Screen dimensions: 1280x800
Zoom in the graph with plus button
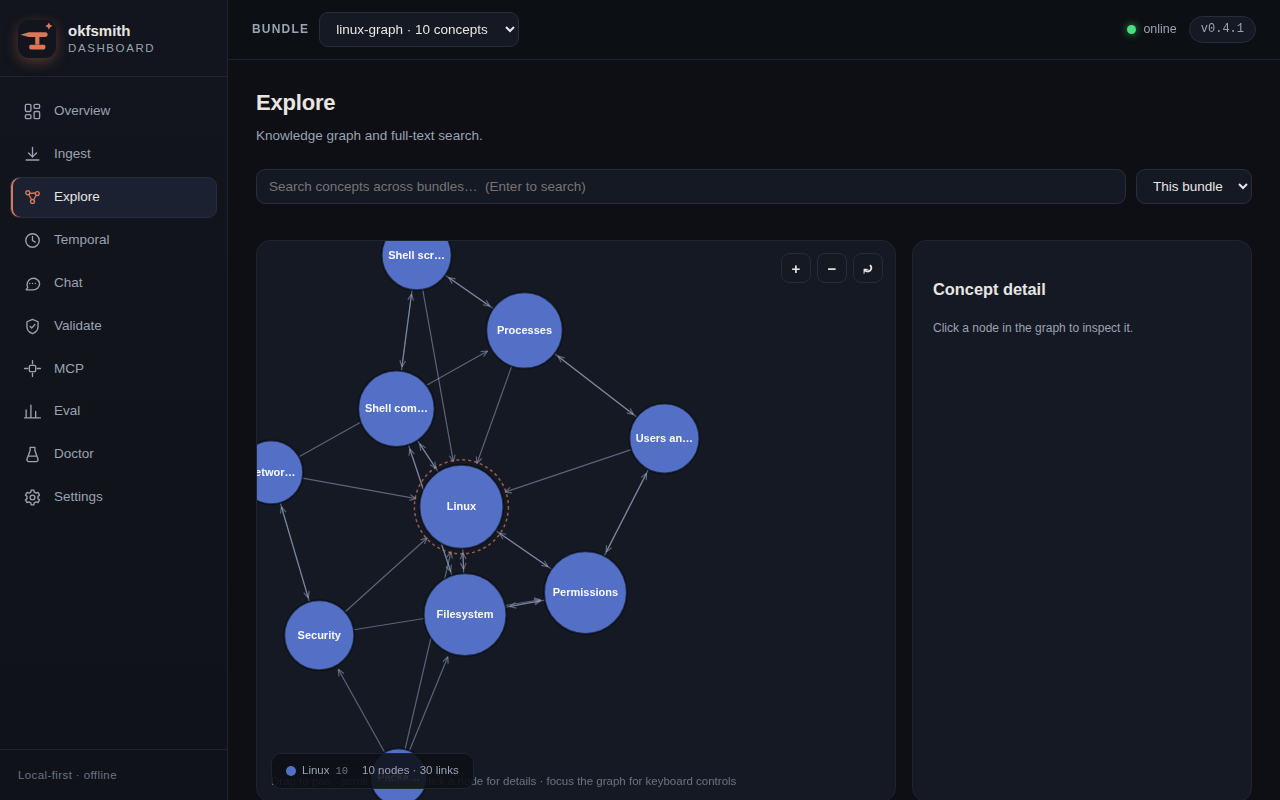coord(796,268)
